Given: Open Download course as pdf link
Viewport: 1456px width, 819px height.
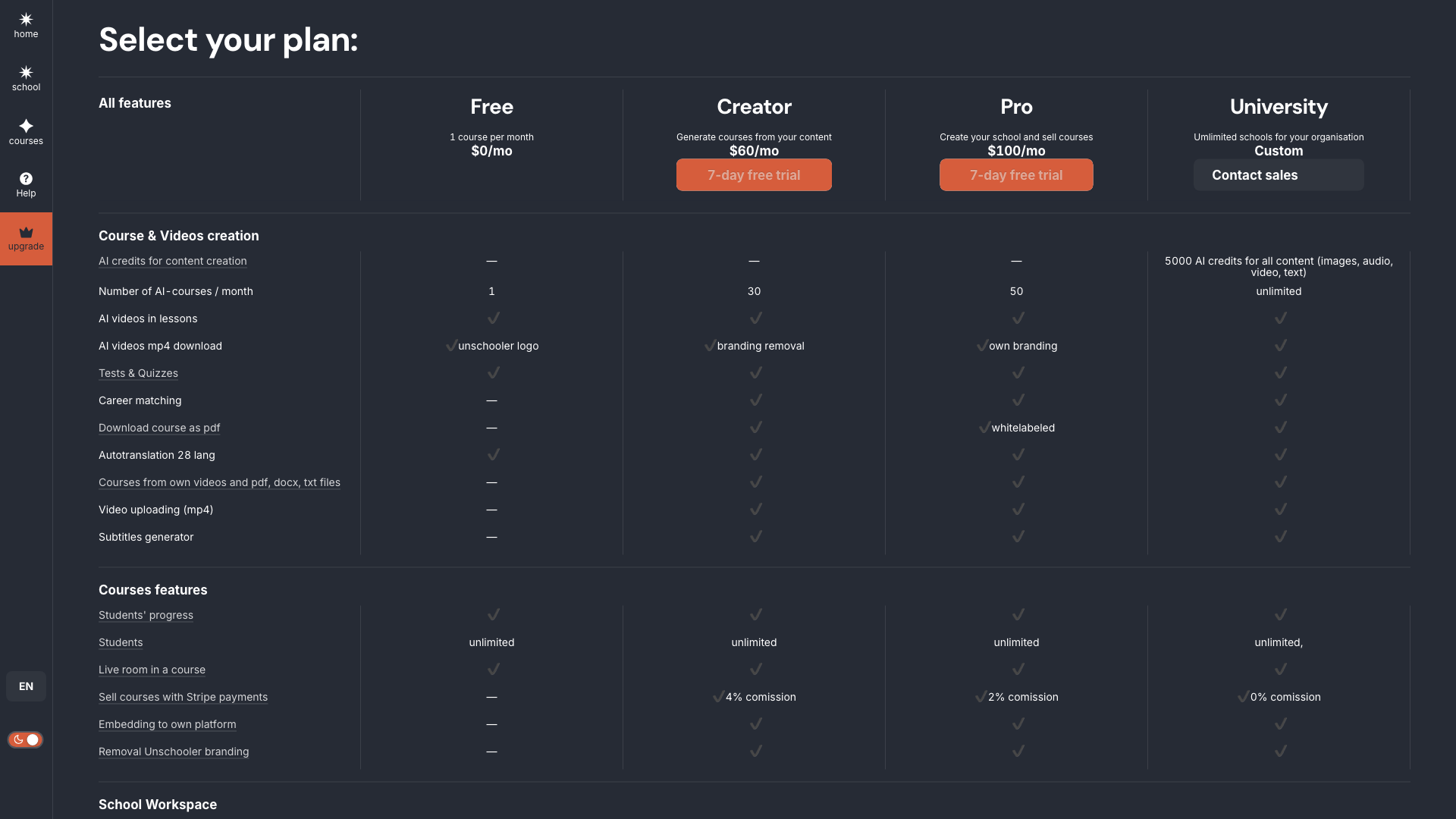Looking at the screenshot, I should point(159,428).
